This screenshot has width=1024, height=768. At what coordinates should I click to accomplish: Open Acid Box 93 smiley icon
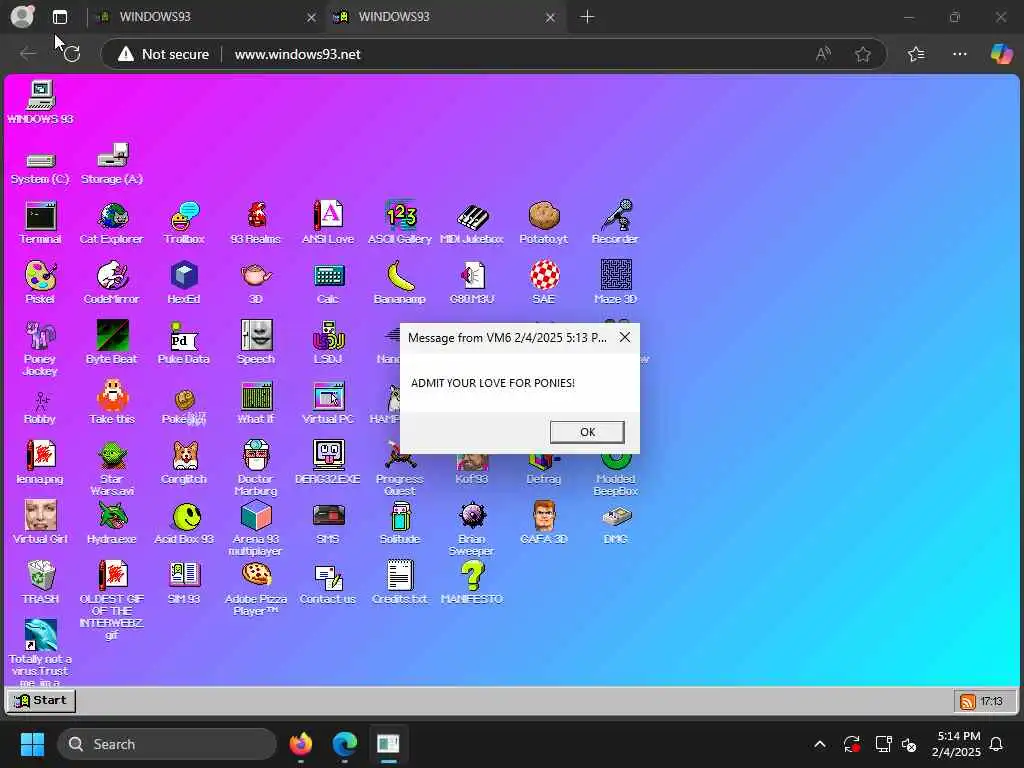coord(184,522)
